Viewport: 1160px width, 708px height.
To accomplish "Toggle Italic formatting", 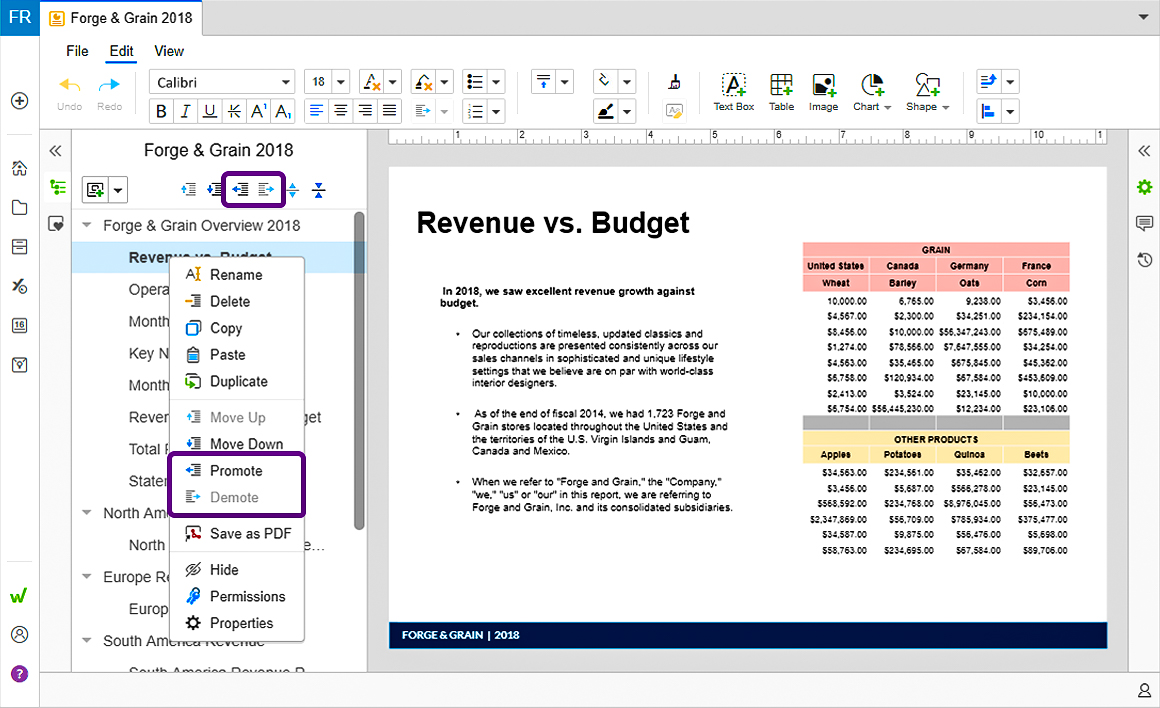I will 186,111.
